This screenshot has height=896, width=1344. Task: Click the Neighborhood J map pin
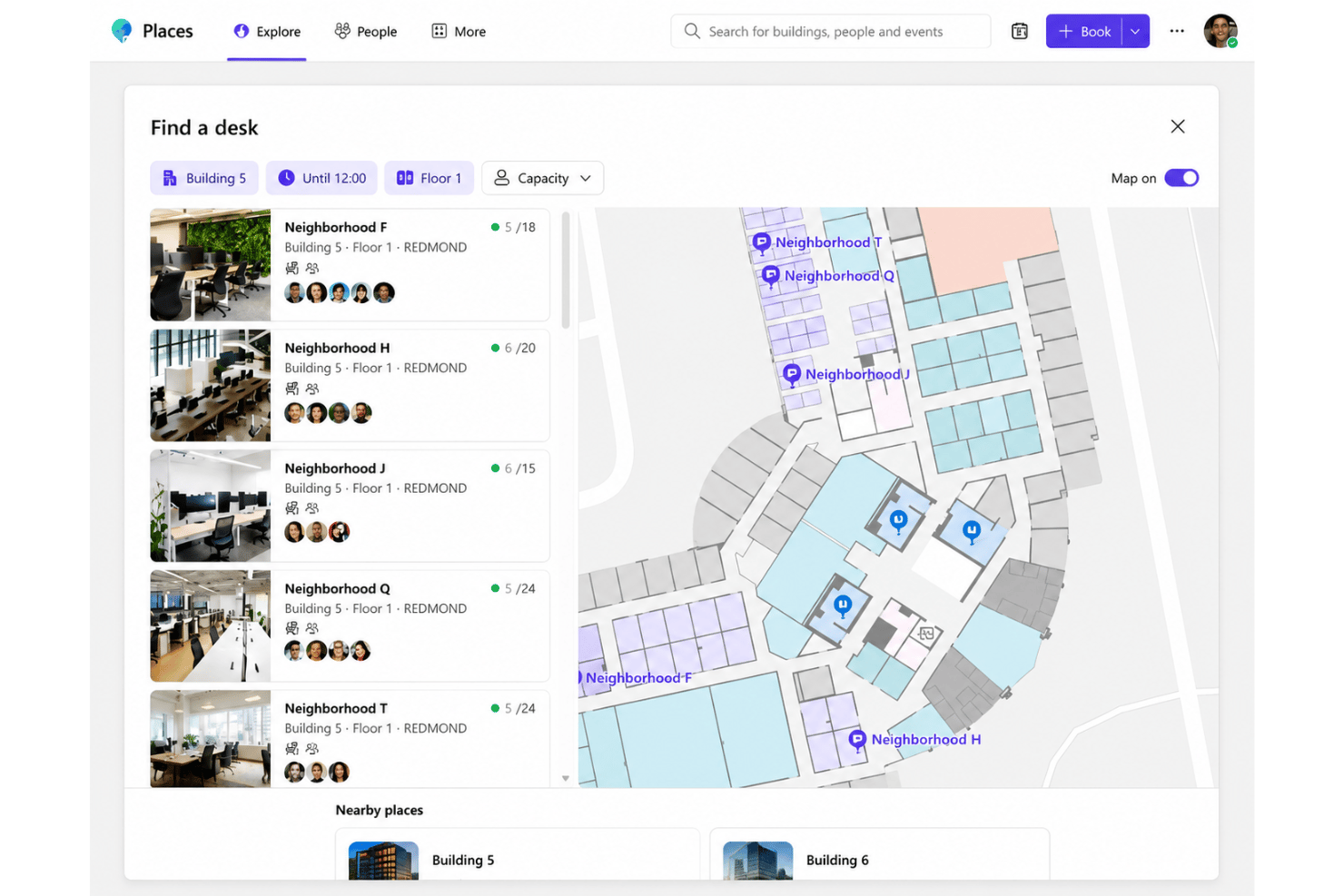(x=792, y=374)
